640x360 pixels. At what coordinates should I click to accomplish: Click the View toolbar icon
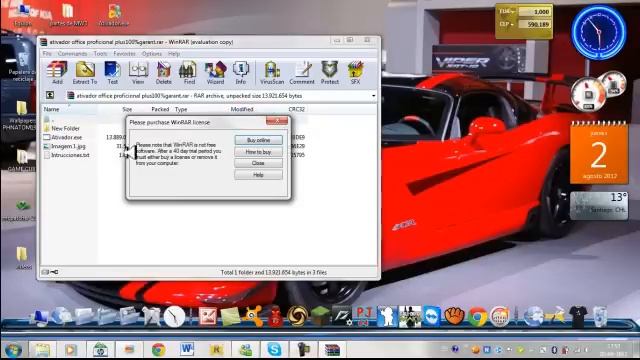pos(138,73)
